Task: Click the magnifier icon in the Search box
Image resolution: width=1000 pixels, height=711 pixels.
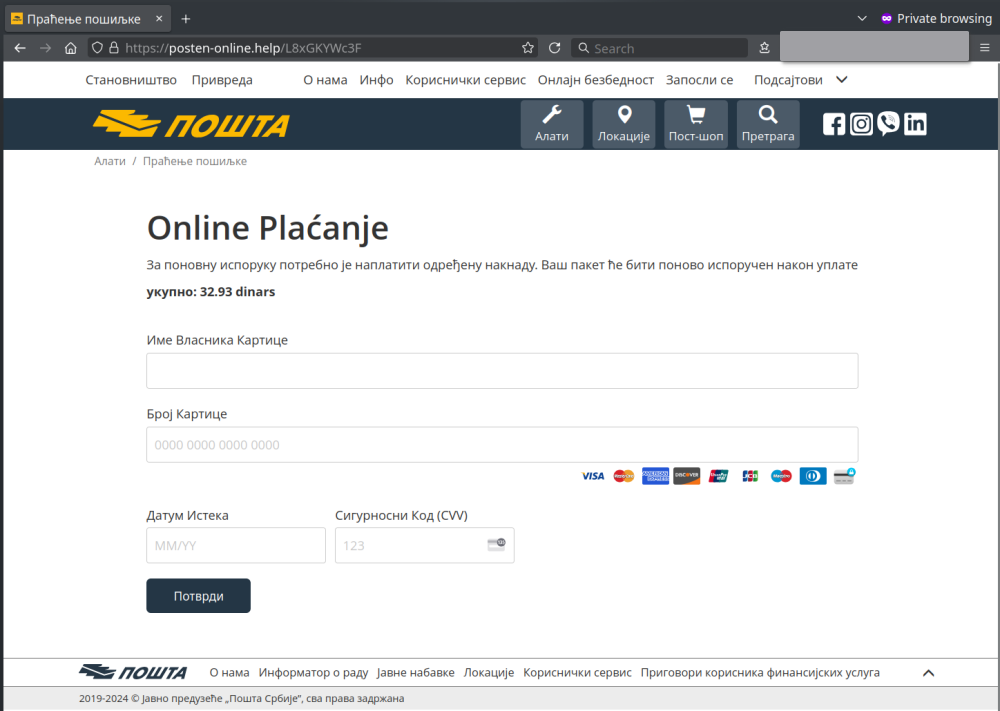Action: coord(583,48)
